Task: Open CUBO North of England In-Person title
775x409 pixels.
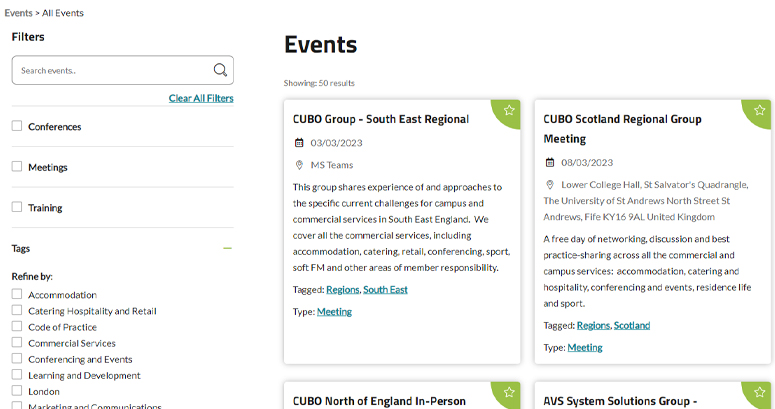Action: 379,401
